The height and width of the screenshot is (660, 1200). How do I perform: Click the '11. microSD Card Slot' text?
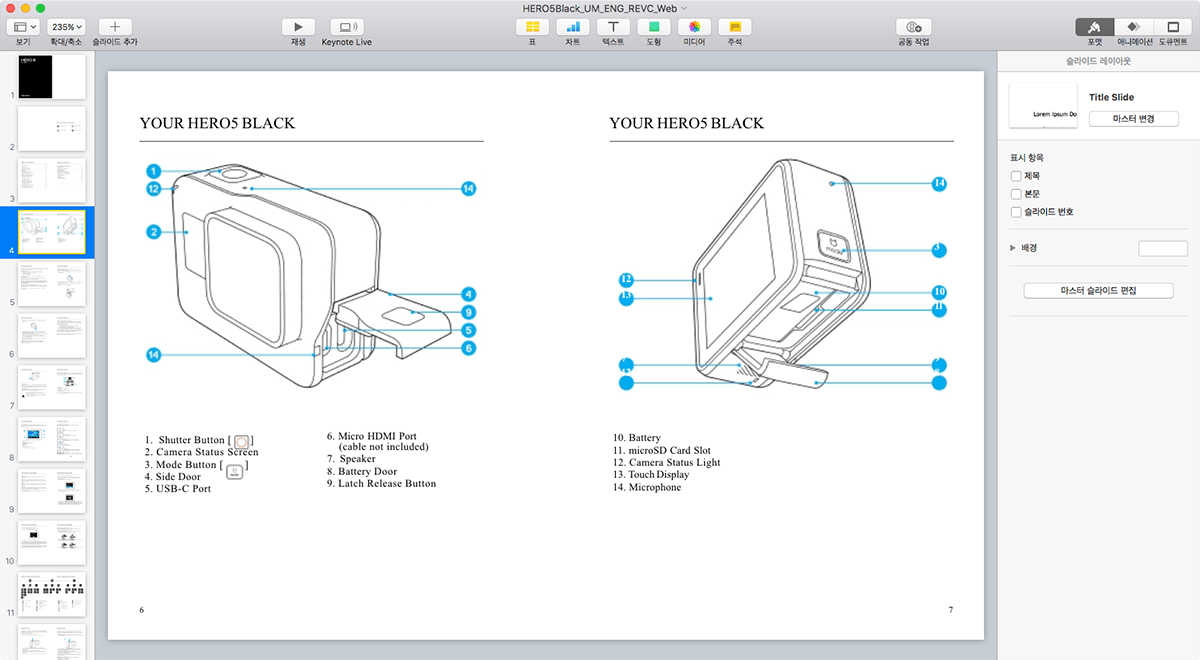[x=662, y=450]
